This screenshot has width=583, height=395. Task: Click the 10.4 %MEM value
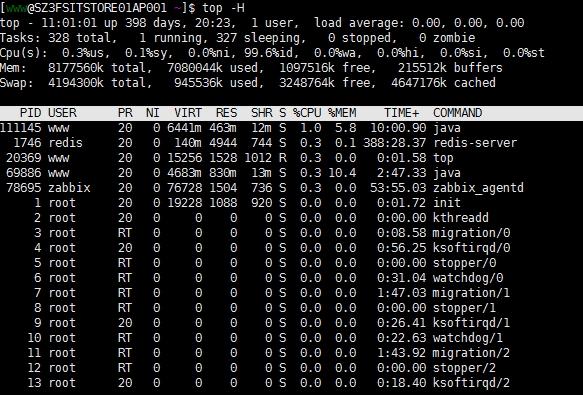click(x=342, y=173)
